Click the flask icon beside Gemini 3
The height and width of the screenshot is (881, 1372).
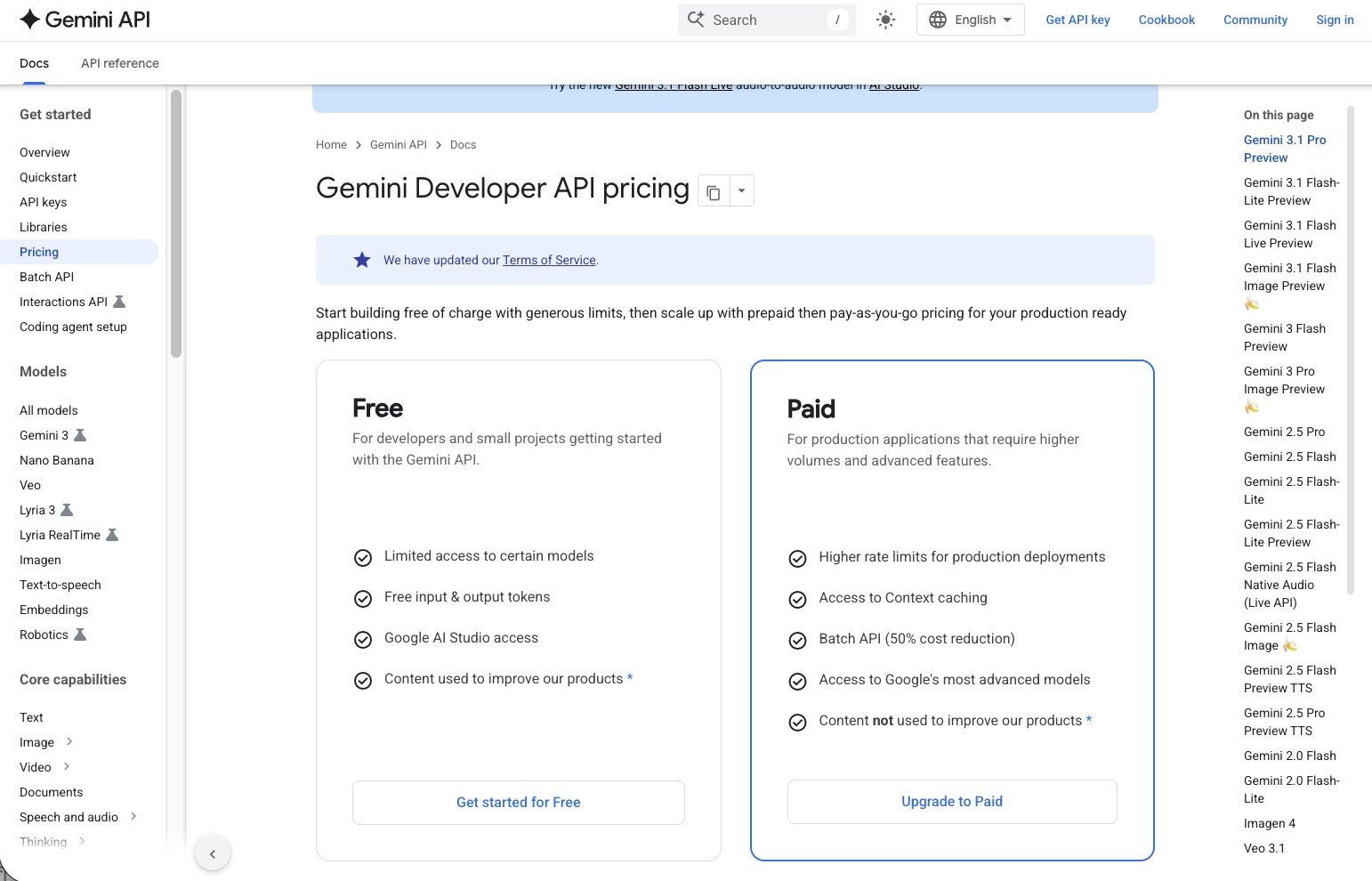pos(80,435)
